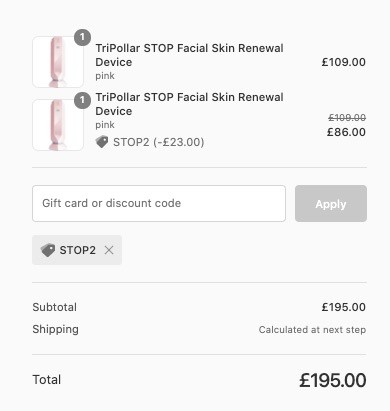Screen dimensions: 390x411
Task: Remove the STOP2 discount code with the X
Action: click(109, 250)
